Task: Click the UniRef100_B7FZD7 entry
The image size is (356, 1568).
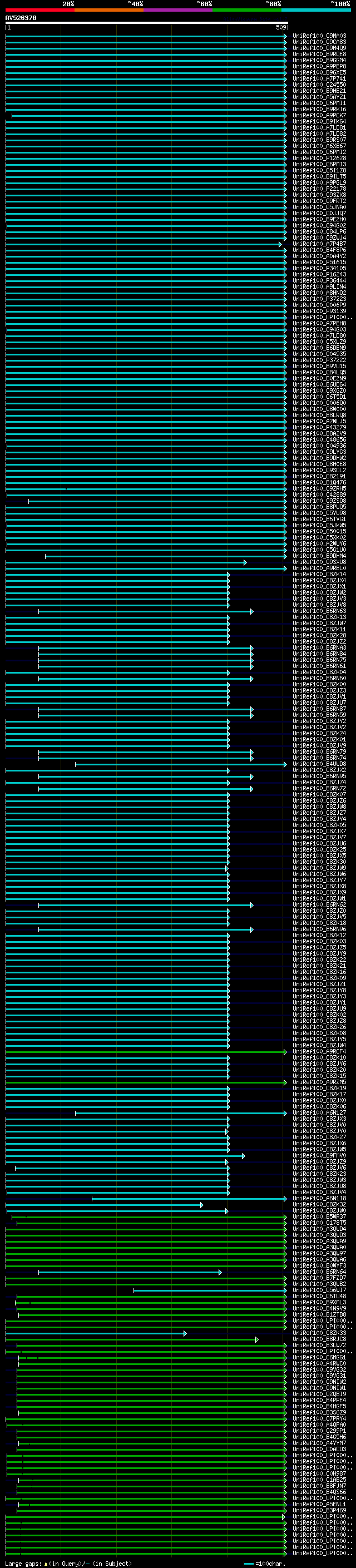Action: click(x=319, y=1278)
